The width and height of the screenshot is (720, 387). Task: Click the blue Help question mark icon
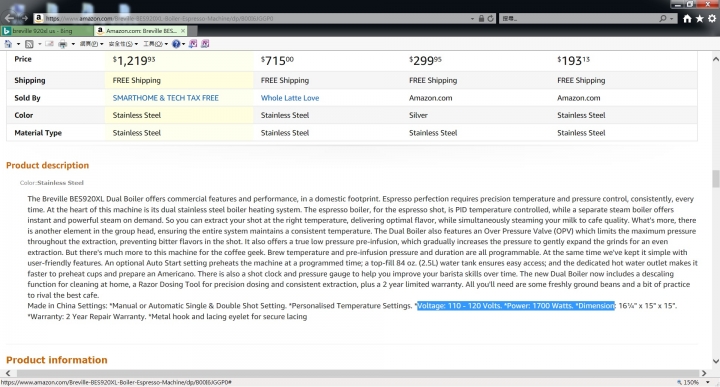point(176,44)
